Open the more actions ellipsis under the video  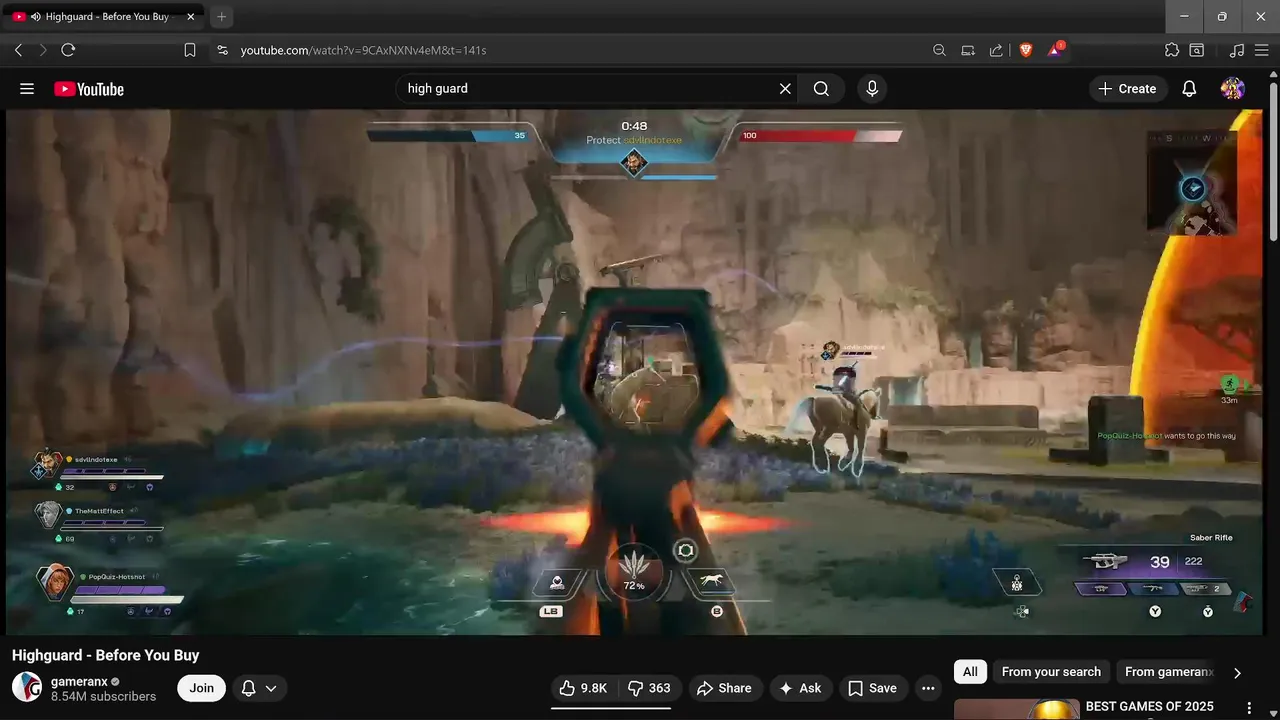tap(928, 688)
